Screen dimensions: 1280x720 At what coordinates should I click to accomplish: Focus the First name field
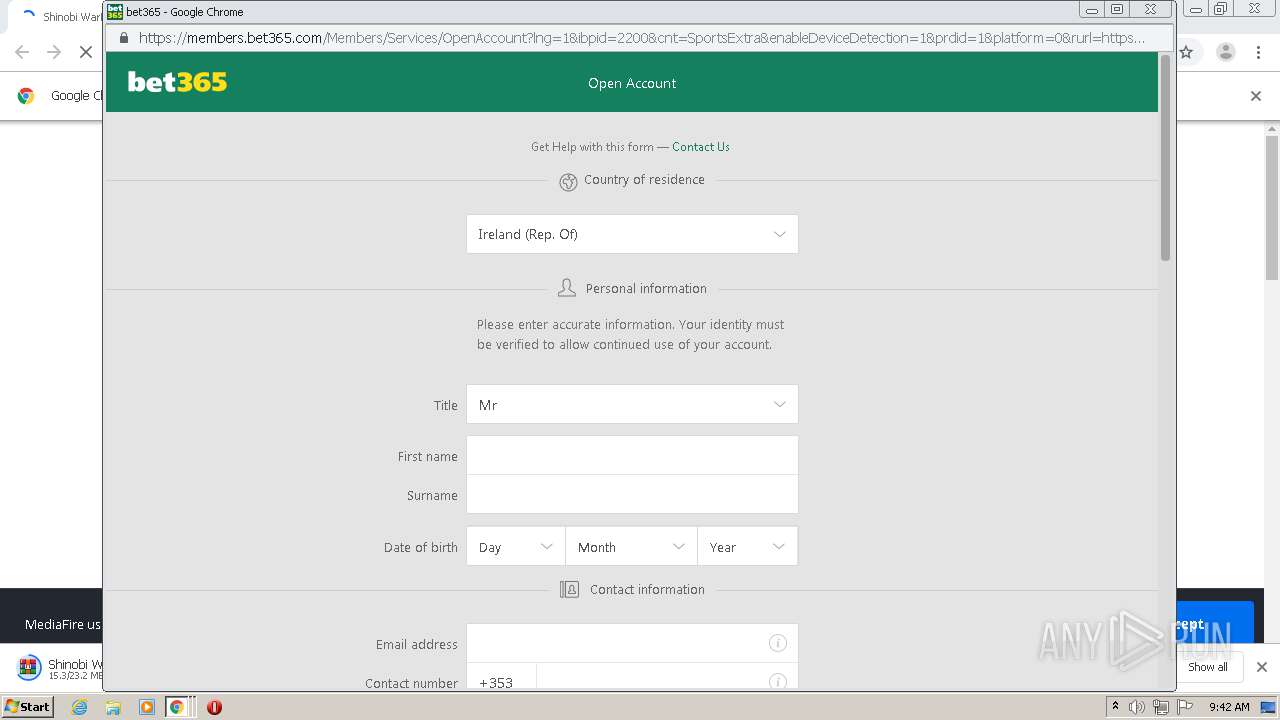coord(632,456)
